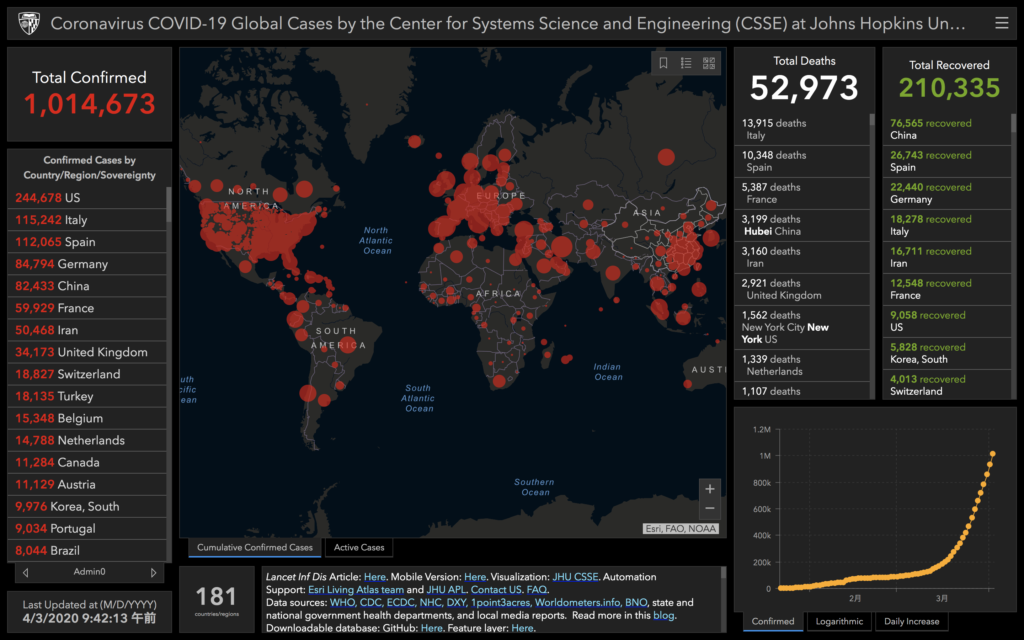Select the Daily Increase chart tab
Viewport: 1024px width, 640px height.
[x=912, y=621]
